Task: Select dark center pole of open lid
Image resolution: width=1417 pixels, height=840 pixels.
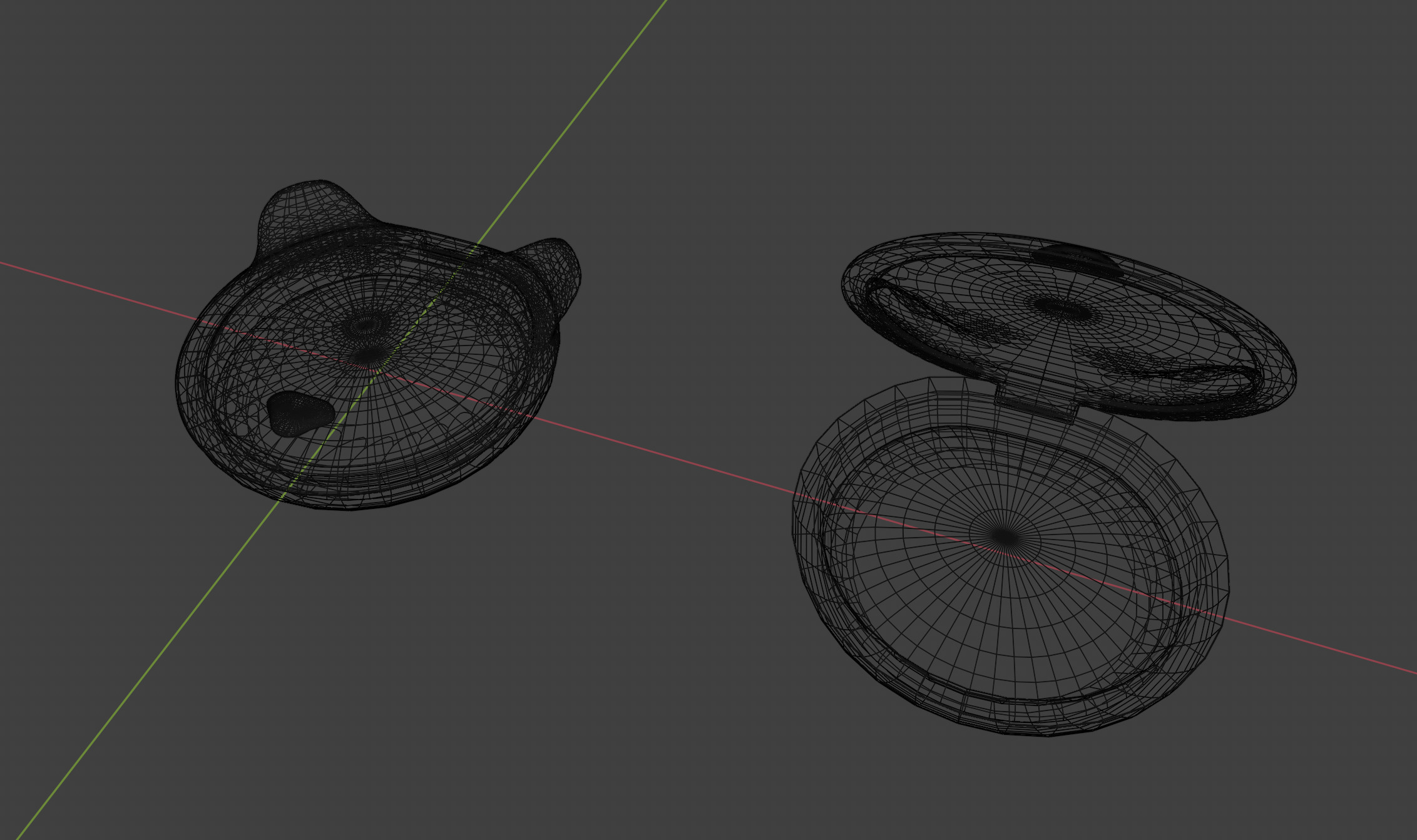Action: coord(1061,307)
